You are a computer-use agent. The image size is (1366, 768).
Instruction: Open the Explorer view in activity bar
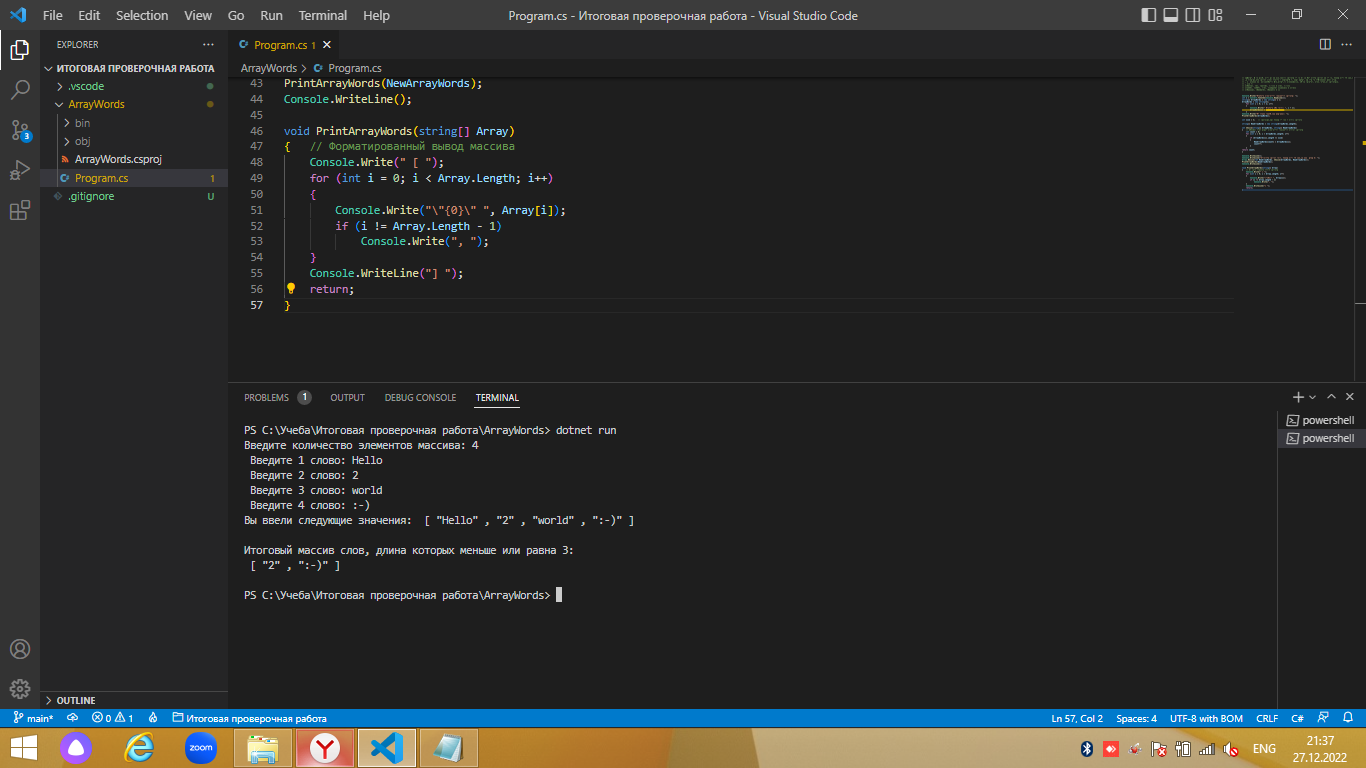pos(20,50)
